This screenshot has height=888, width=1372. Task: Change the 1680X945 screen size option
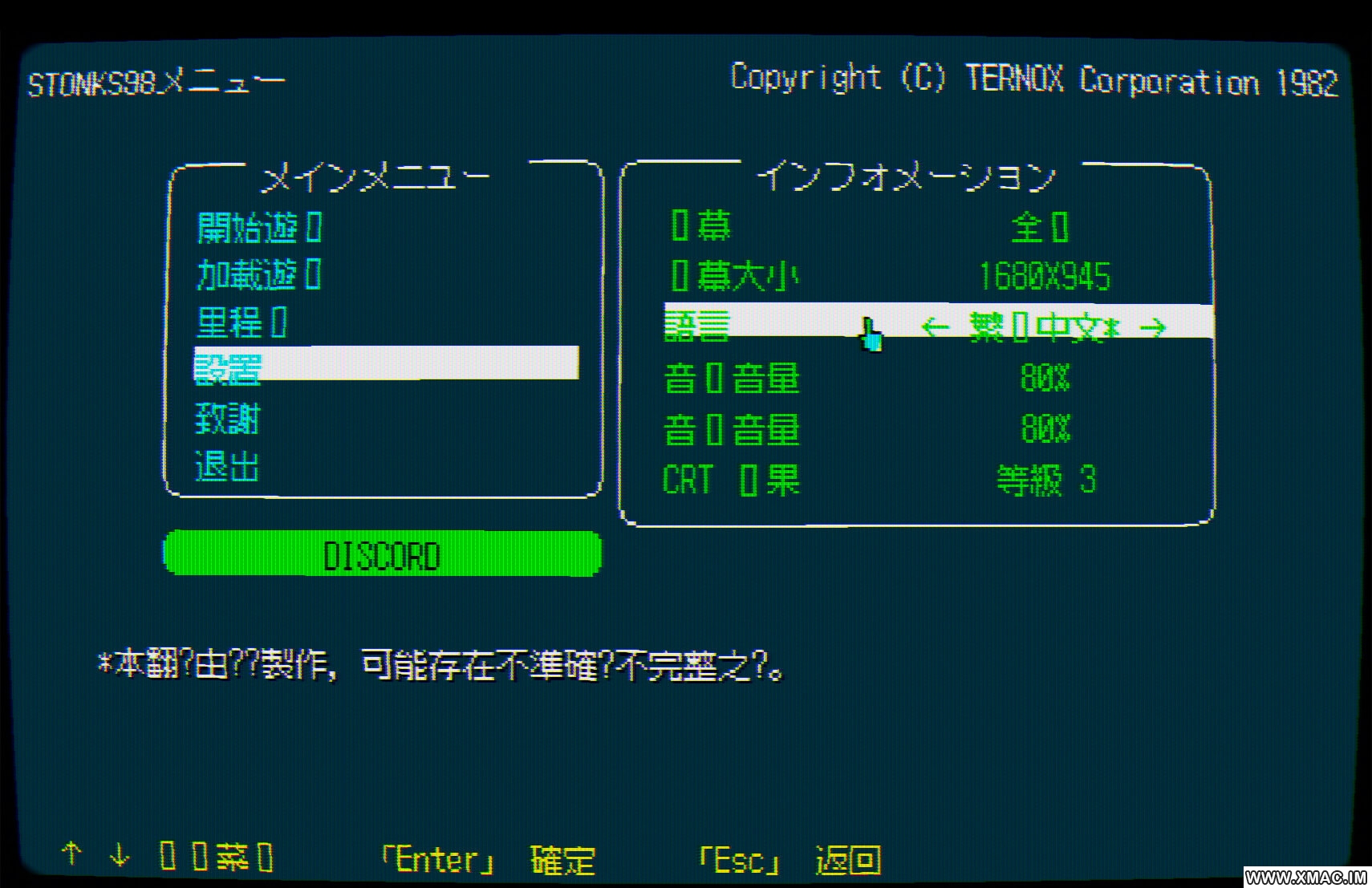click(x=1045, y=277)
